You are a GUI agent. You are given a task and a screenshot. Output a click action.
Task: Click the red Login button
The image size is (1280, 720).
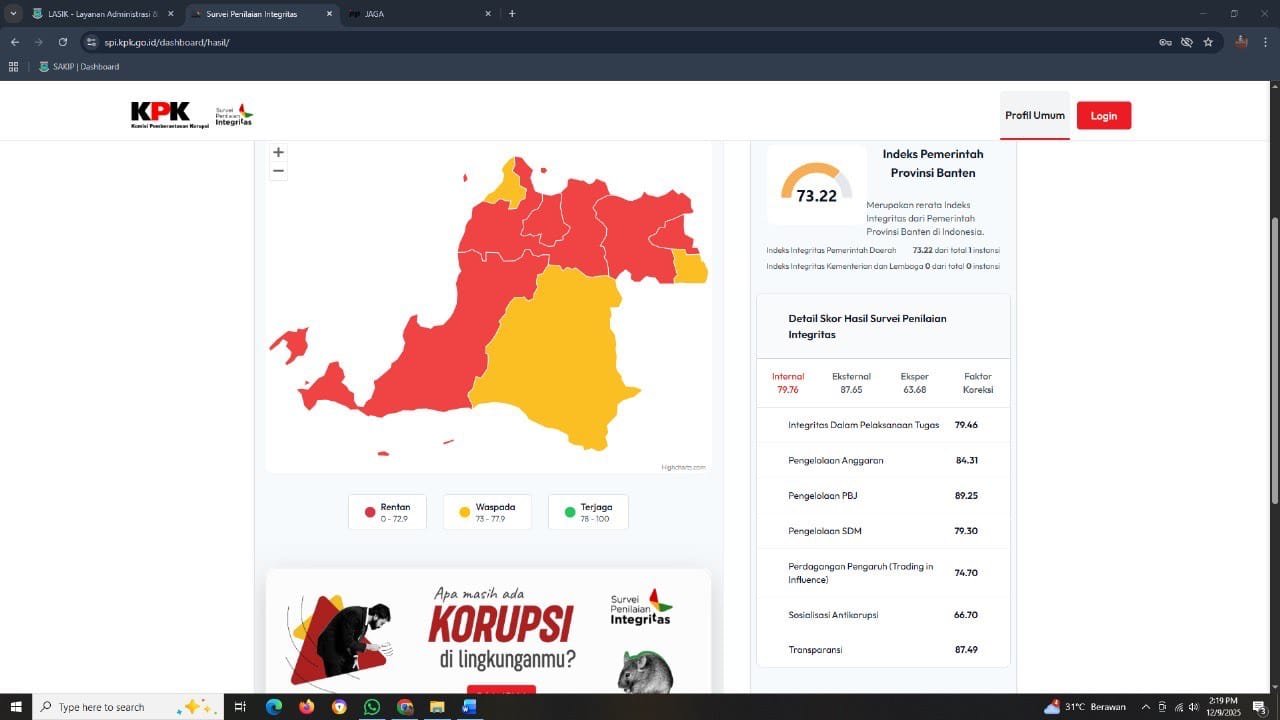(x=1104, y=115)
